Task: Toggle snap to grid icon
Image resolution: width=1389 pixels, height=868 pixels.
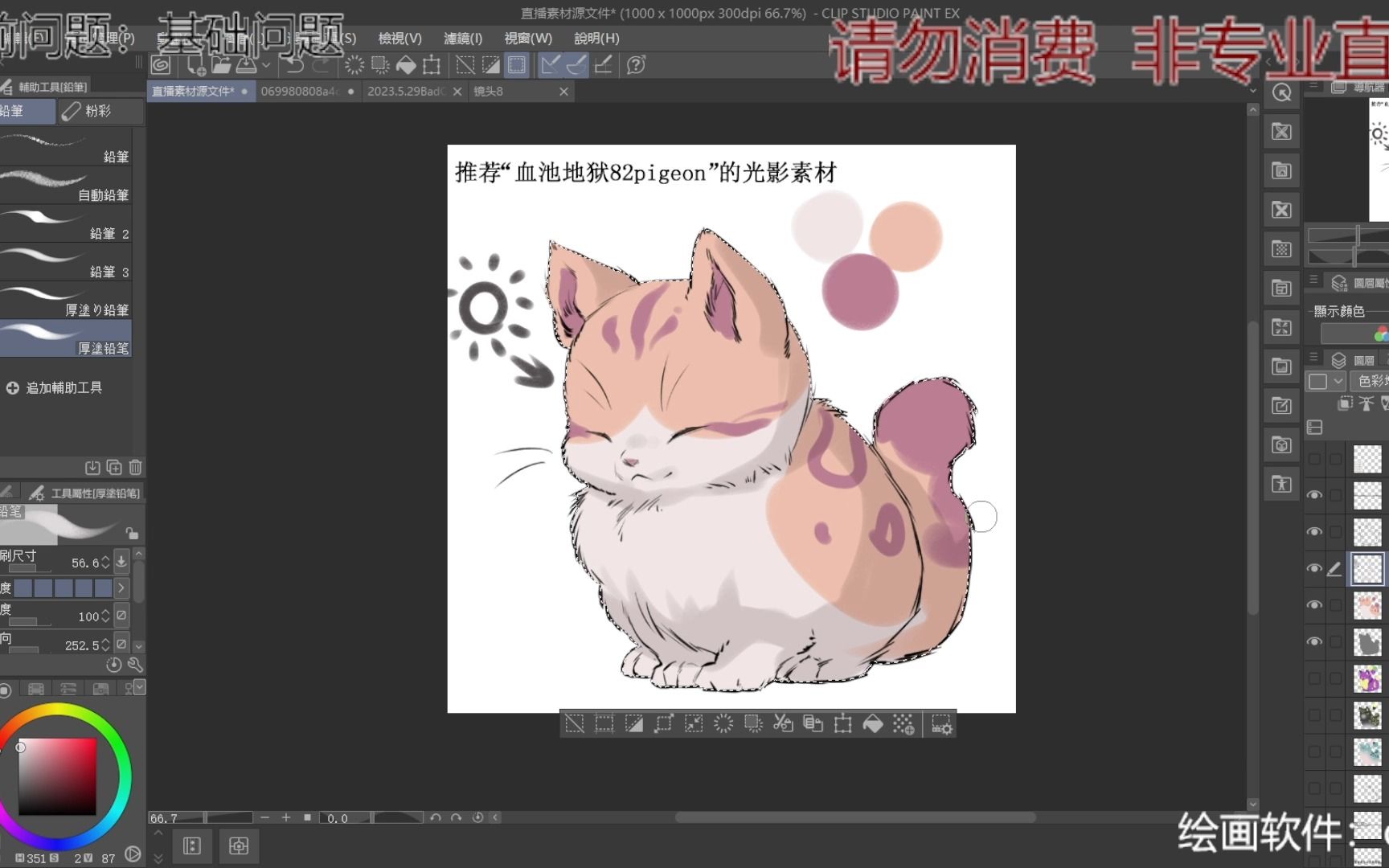Action: (603, 65)
